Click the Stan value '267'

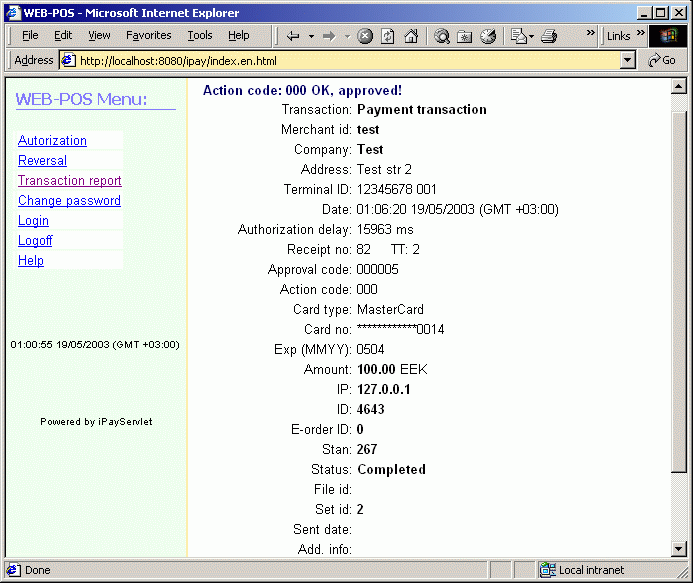367,450
